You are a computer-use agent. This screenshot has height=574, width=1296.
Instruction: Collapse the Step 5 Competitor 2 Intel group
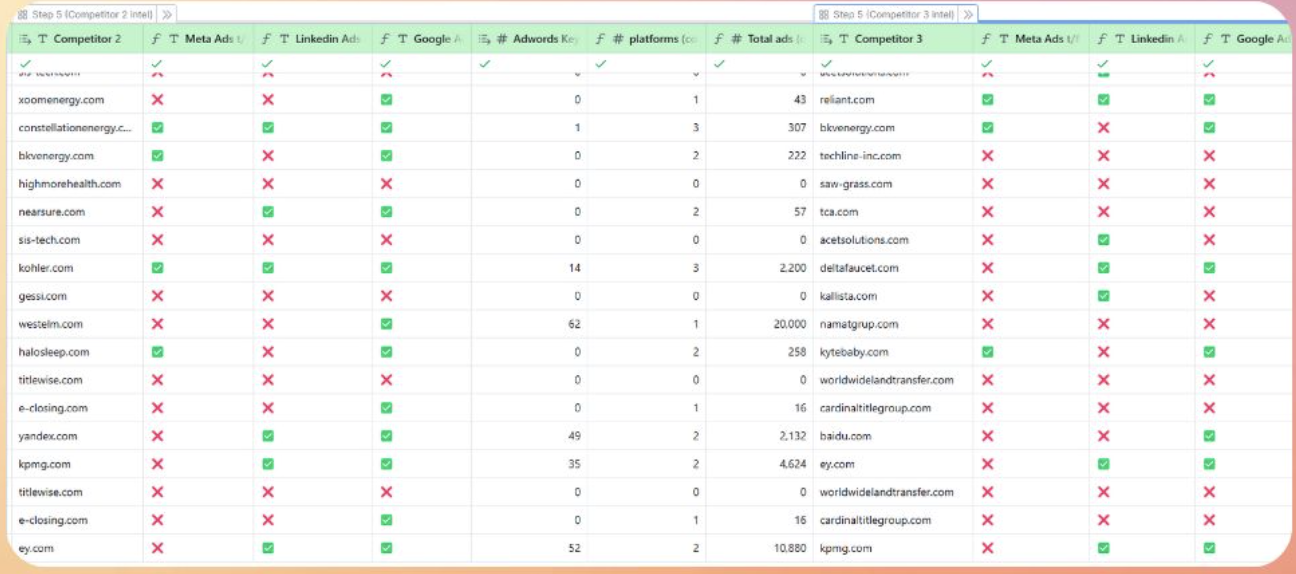[168, 15]
